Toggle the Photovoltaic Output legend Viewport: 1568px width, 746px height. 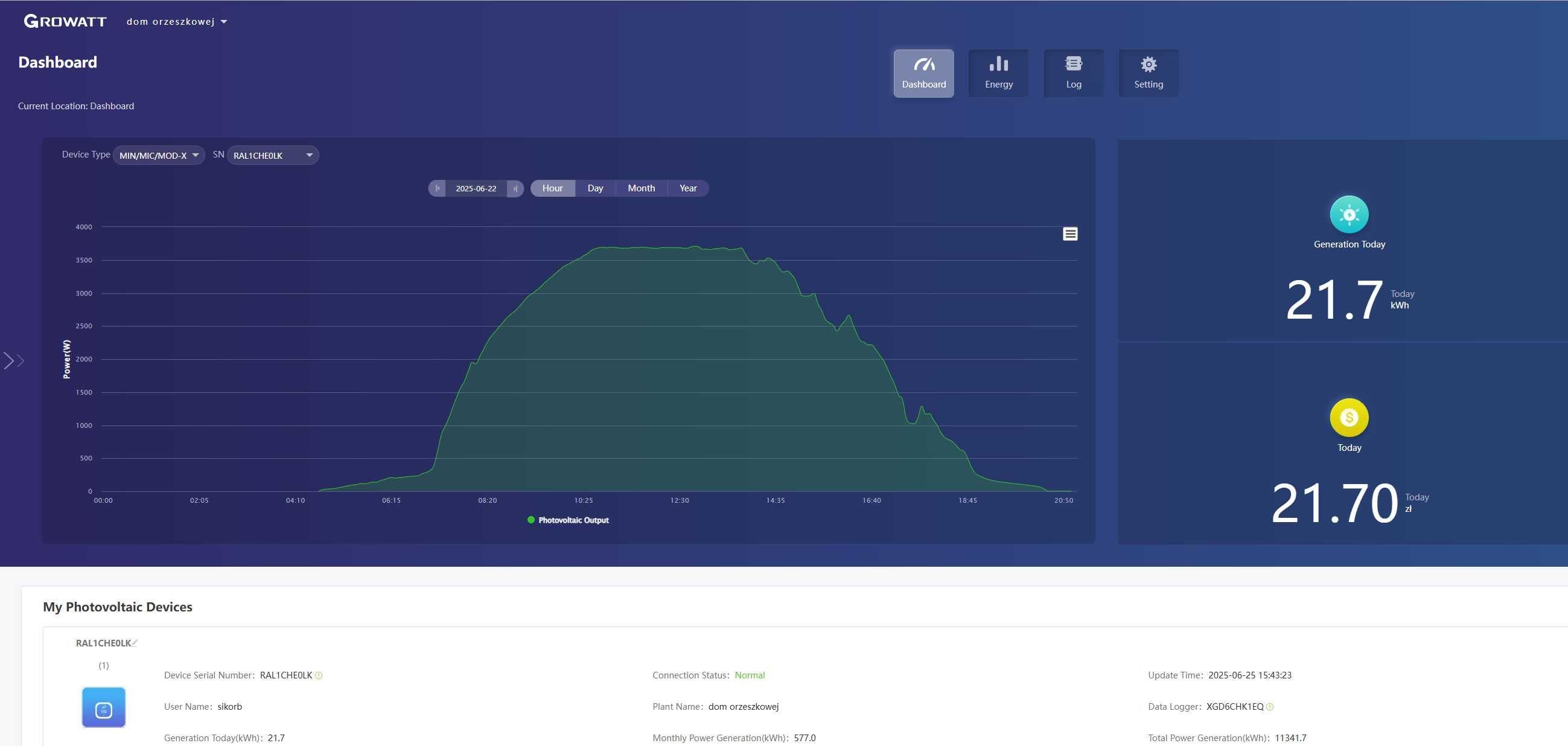point(568,520)
